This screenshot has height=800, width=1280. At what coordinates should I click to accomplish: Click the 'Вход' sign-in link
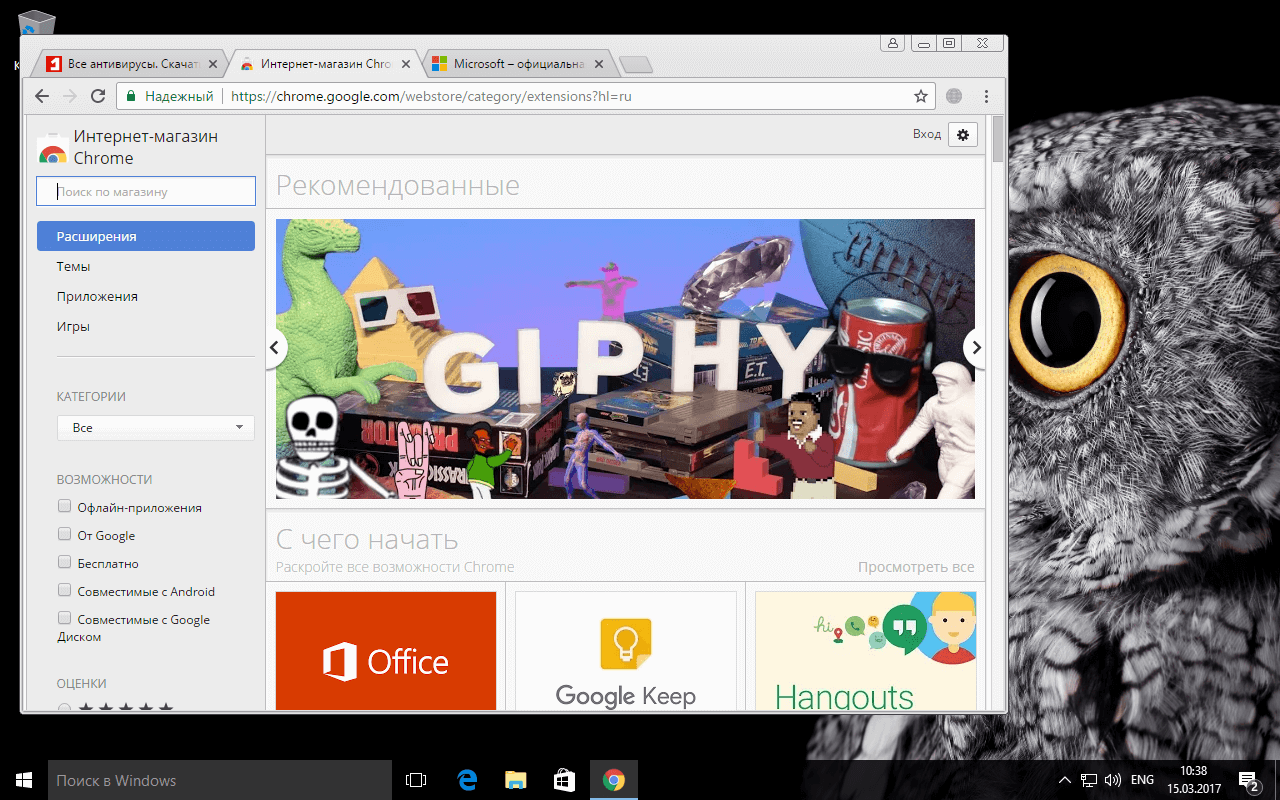pos(927,134)
